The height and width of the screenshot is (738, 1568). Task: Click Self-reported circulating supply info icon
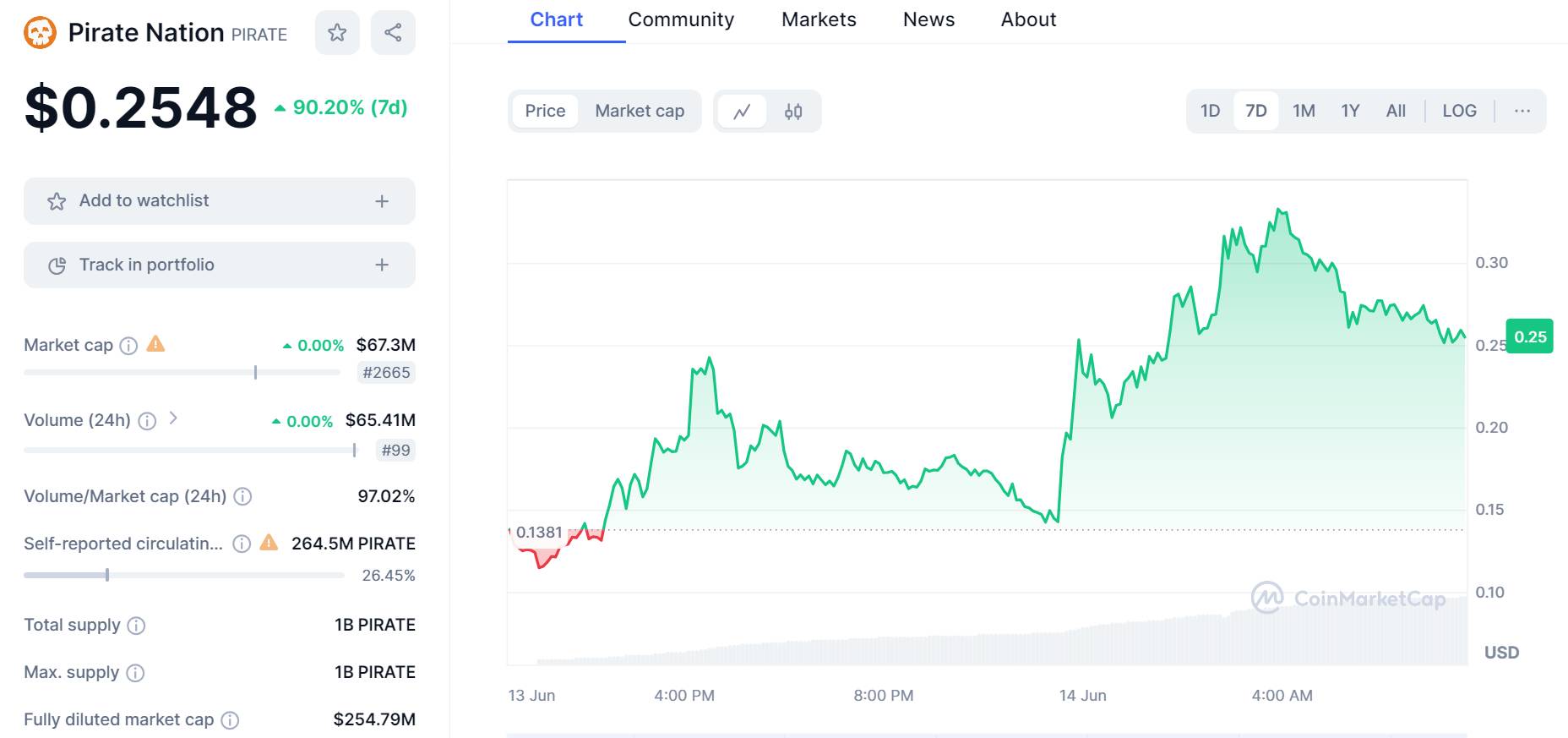(242, 544)
